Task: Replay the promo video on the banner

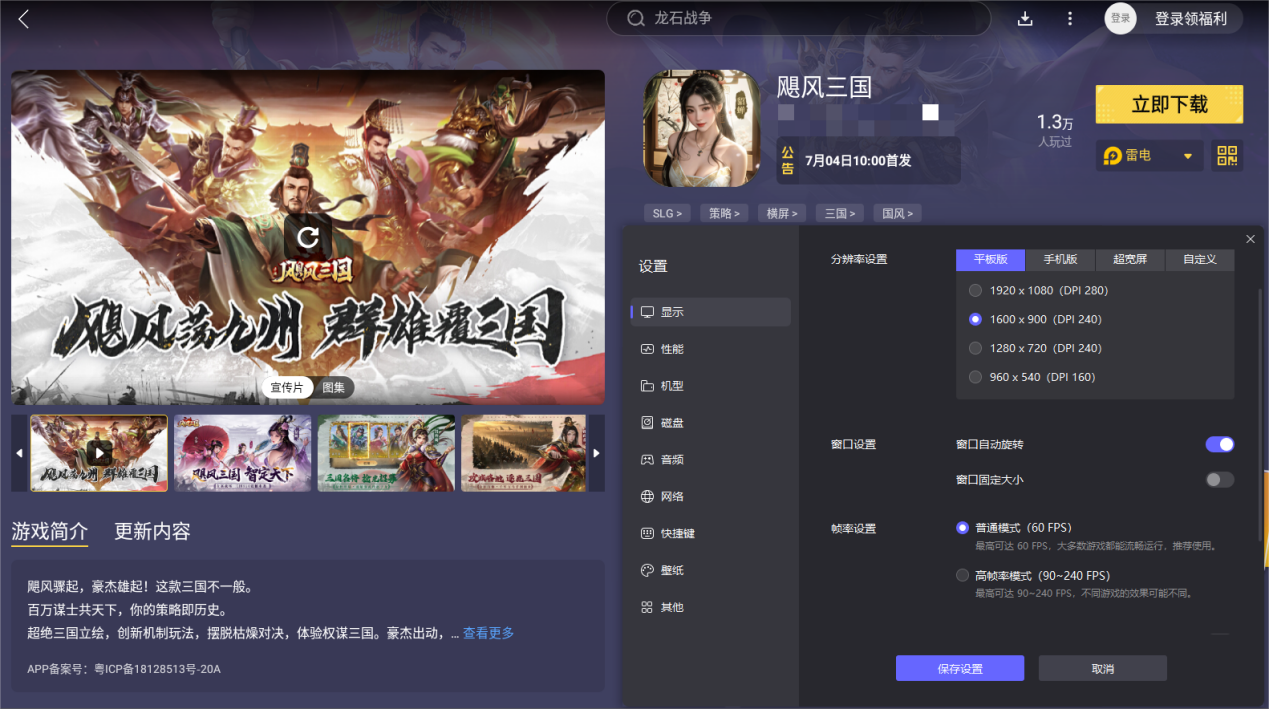Action: (308, 237)
